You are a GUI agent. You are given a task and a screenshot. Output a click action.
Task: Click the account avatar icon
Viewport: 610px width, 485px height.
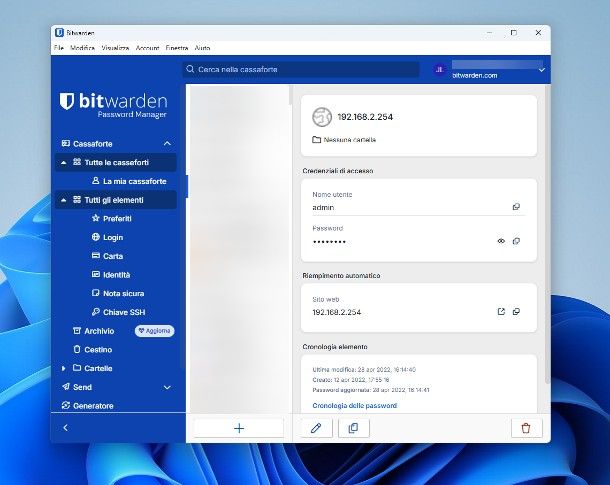[439, 70]
